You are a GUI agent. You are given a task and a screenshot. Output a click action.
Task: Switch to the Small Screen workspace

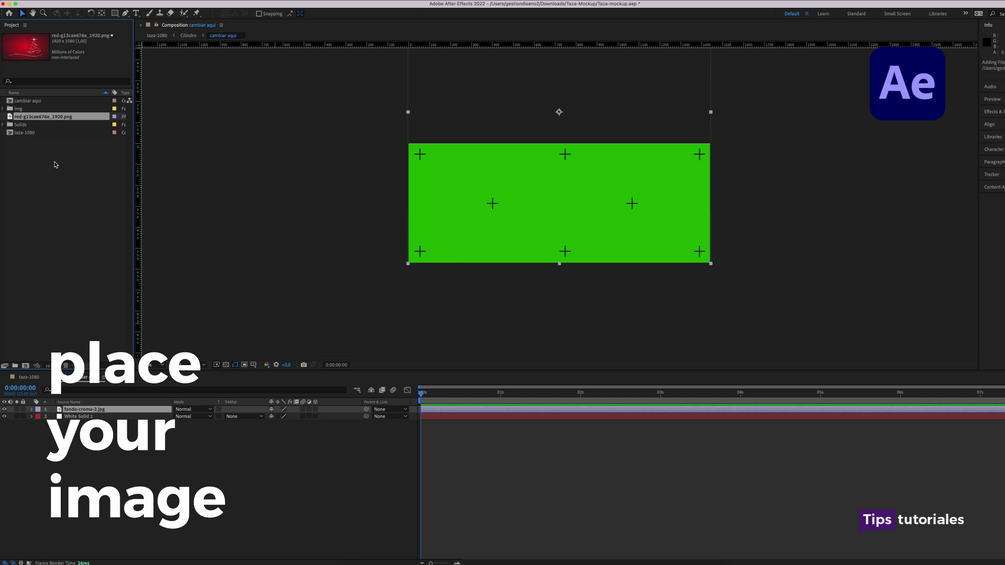pos(897,13)
